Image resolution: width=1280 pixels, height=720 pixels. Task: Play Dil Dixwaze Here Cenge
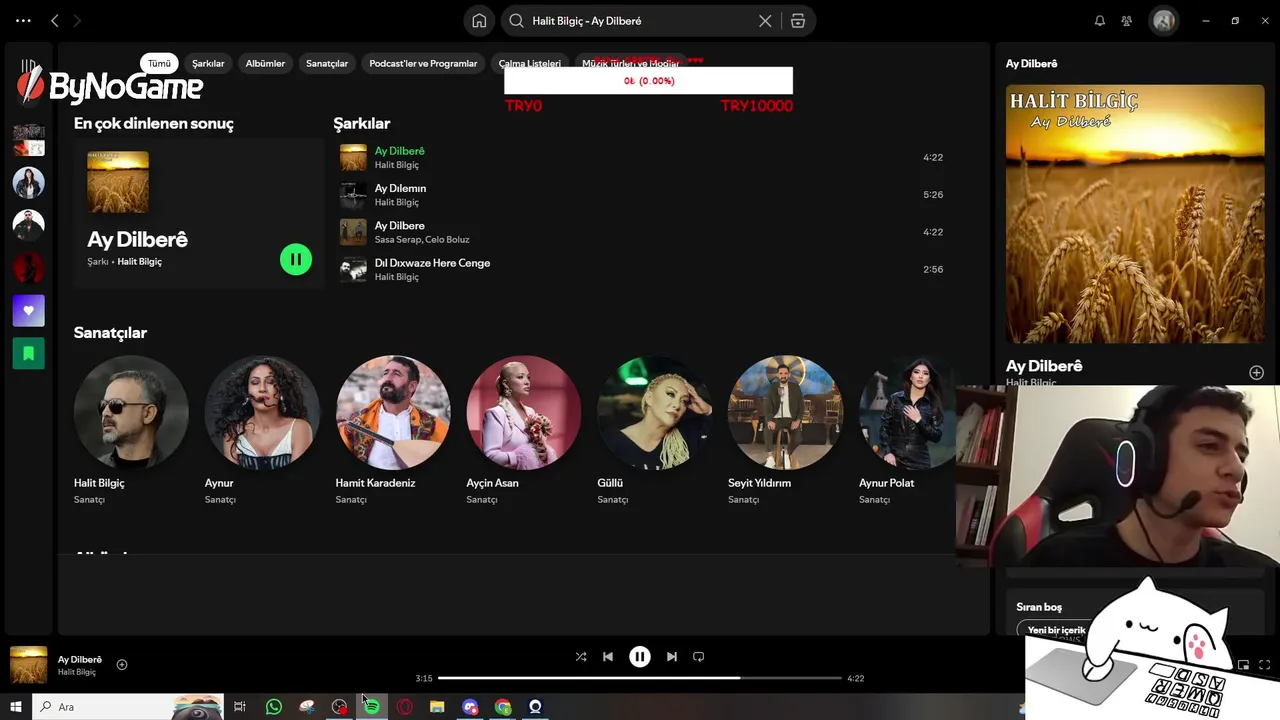(x=432, y=263)
